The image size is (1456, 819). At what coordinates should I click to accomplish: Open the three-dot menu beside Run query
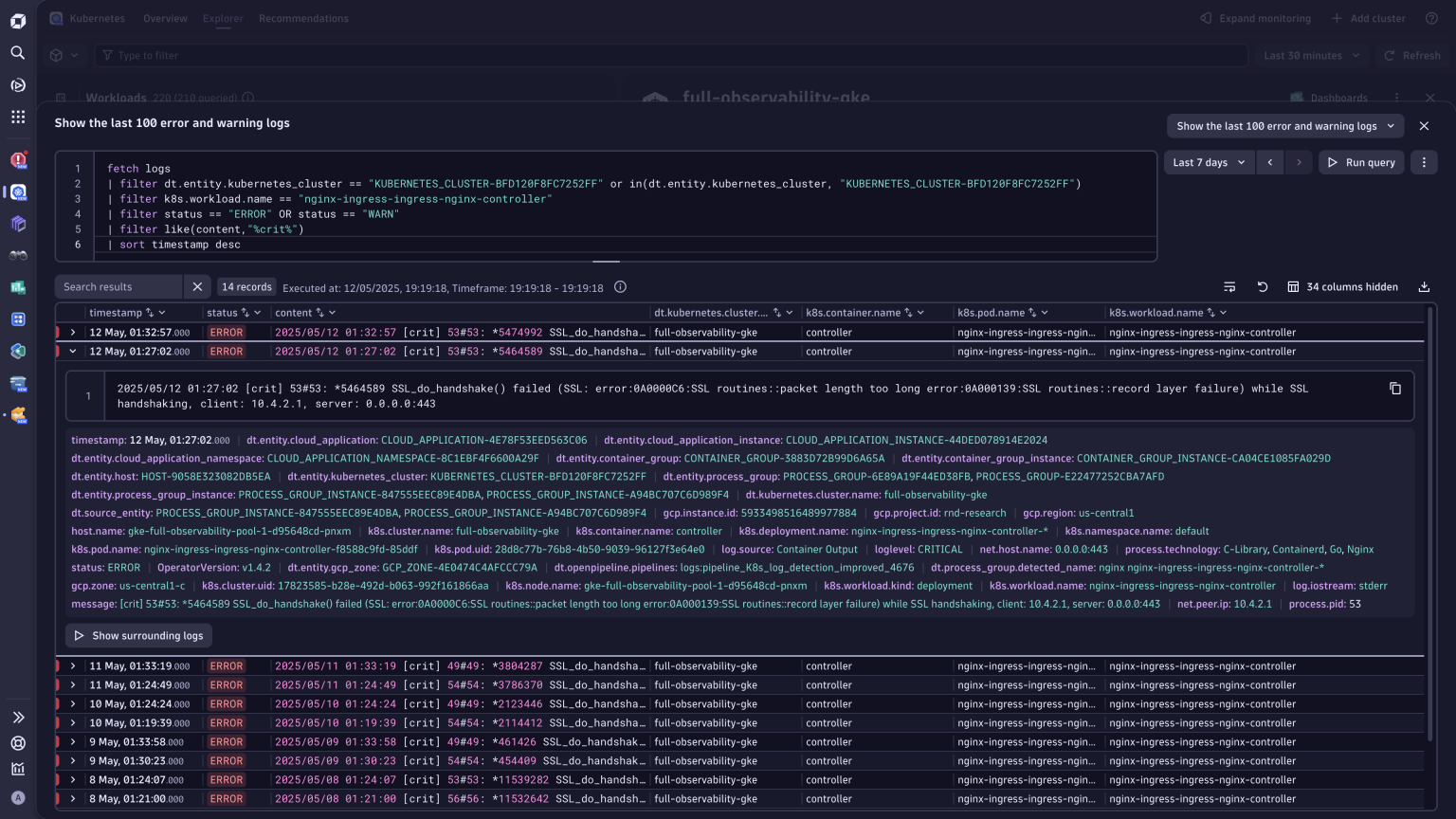[x=1424, y=163]
